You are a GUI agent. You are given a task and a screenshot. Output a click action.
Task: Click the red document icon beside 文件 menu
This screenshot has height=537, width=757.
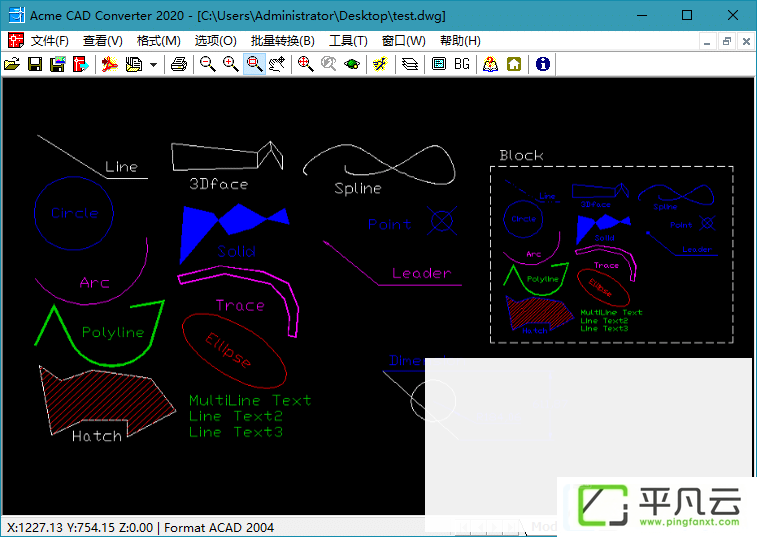(x=15, y=41)
